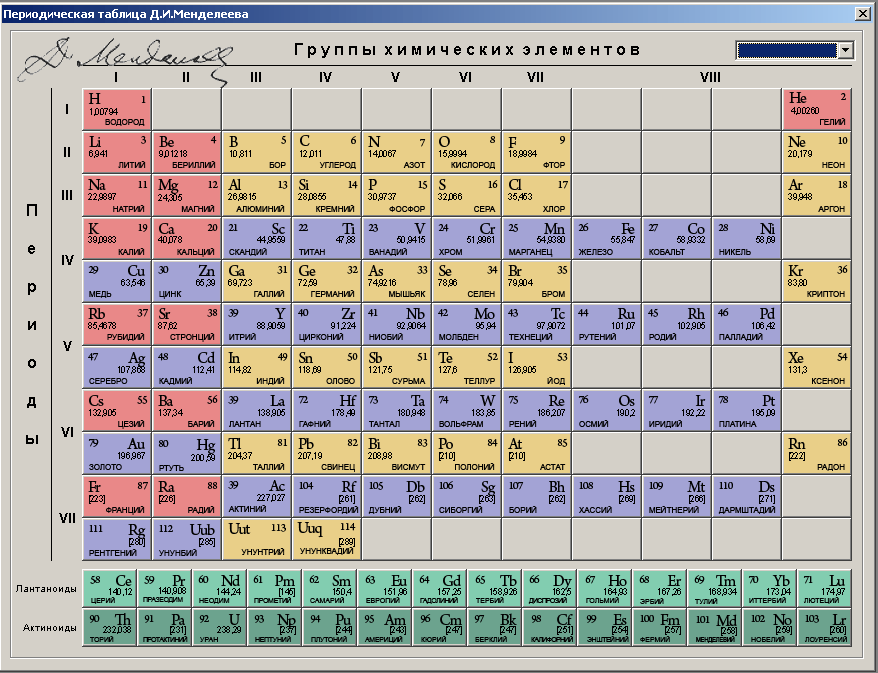Choose the zinc cell (Zn, Цинк)

point(187,281)
